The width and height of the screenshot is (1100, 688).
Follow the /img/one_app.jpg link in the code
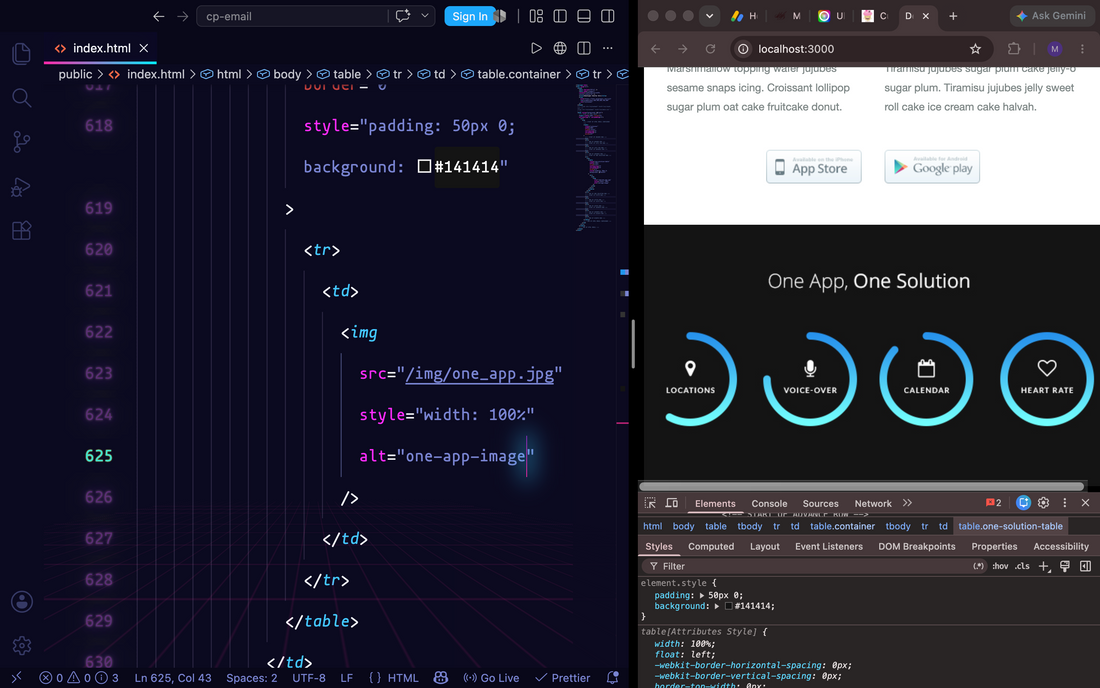click(x=480, y=373)
